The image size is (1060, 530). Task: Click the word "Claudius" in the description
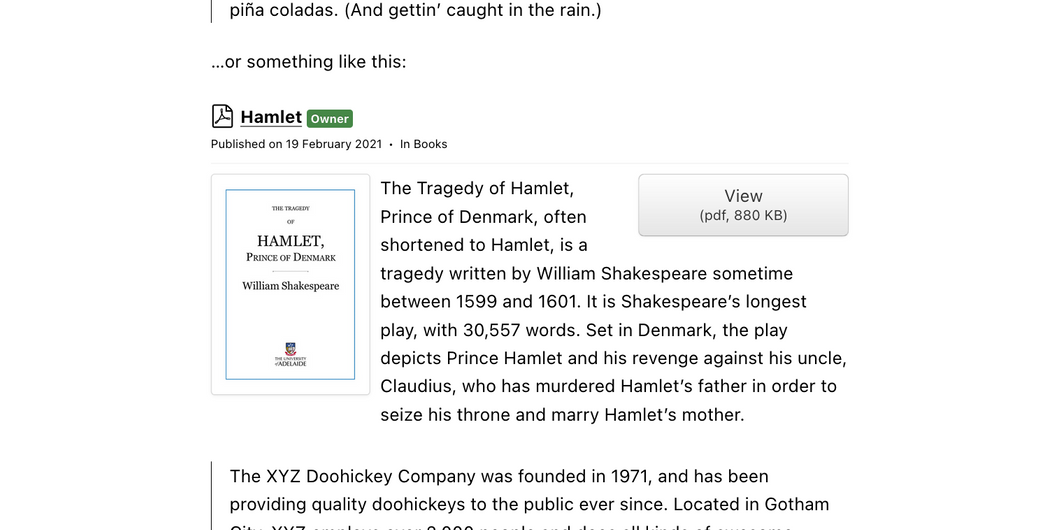click(410, 386)
